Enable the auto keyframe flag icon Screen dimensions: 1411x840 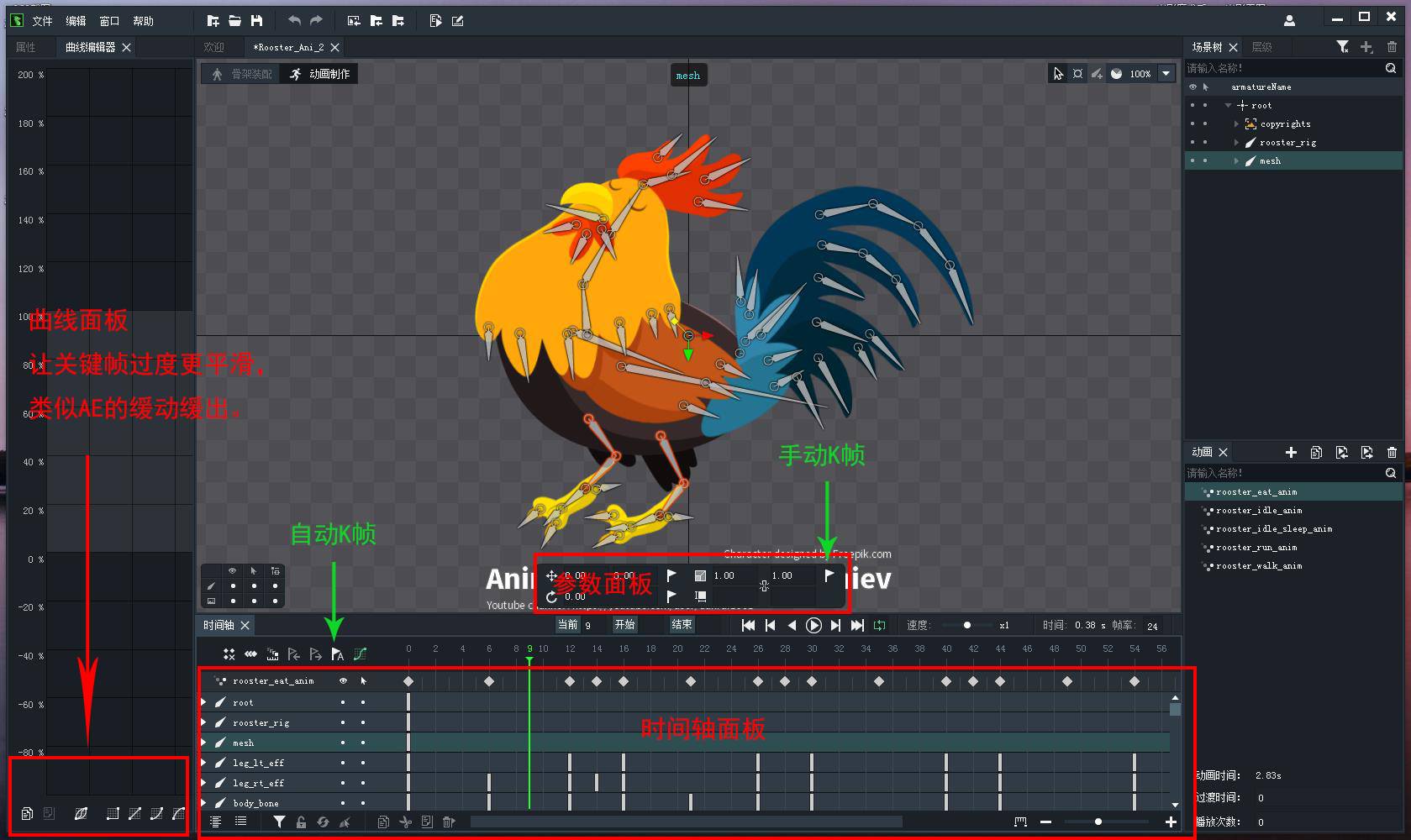[x=337, y=654]
